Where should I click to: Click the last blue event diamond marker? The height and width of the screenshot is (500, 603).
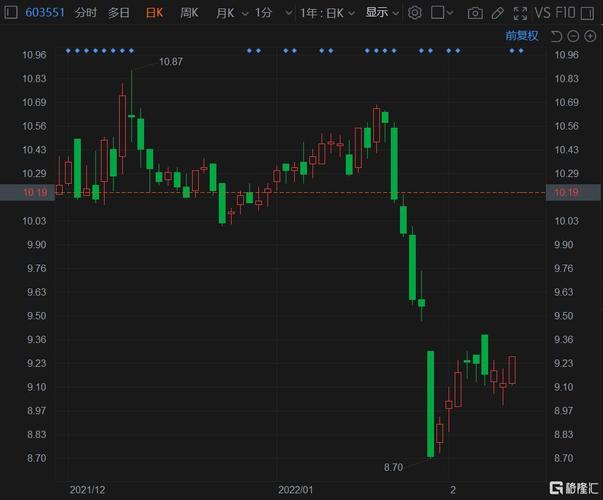click(521, 51)
